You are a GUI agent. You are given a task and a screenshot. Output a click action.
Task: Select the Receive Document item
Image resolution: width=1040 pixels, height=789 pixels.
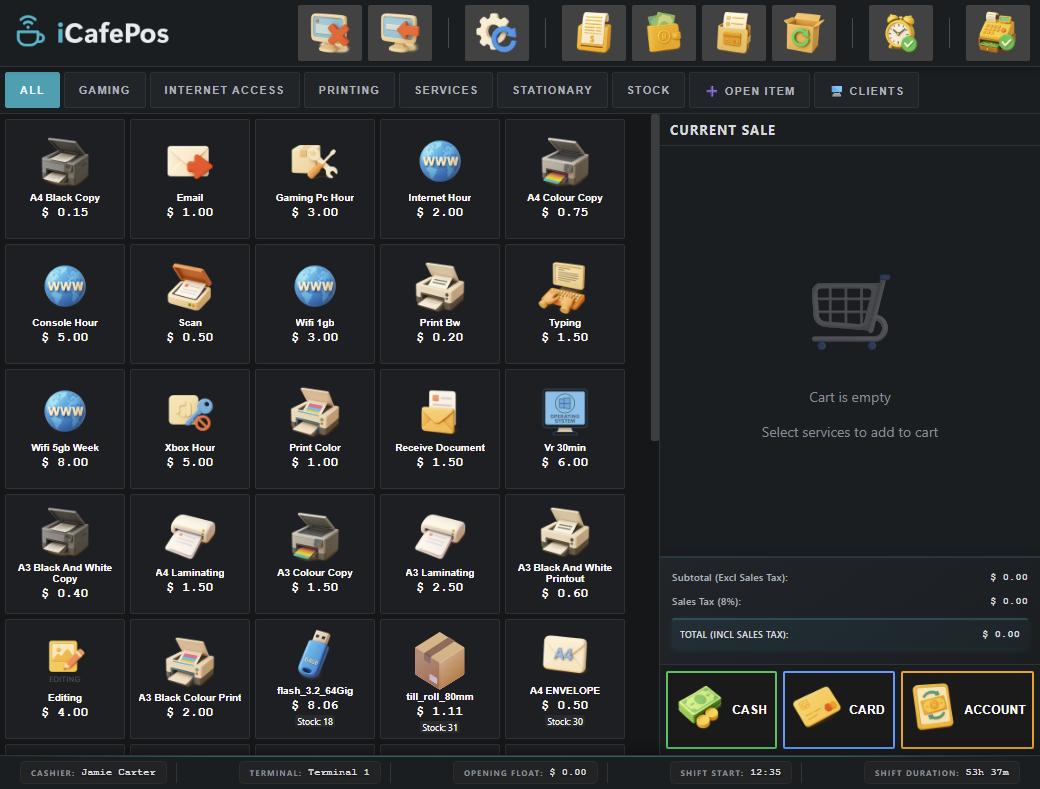(x=440, y=429)
